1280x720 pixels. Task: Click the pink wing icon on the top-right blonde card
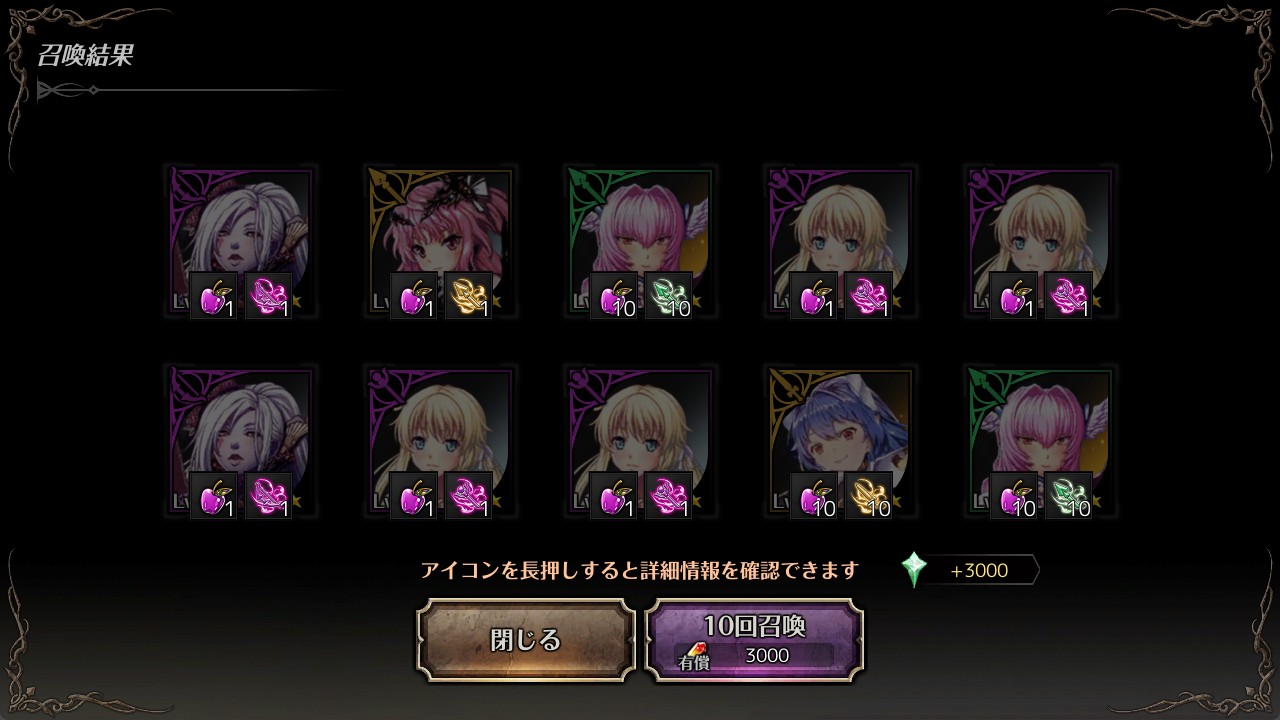tap(1068, 296)
